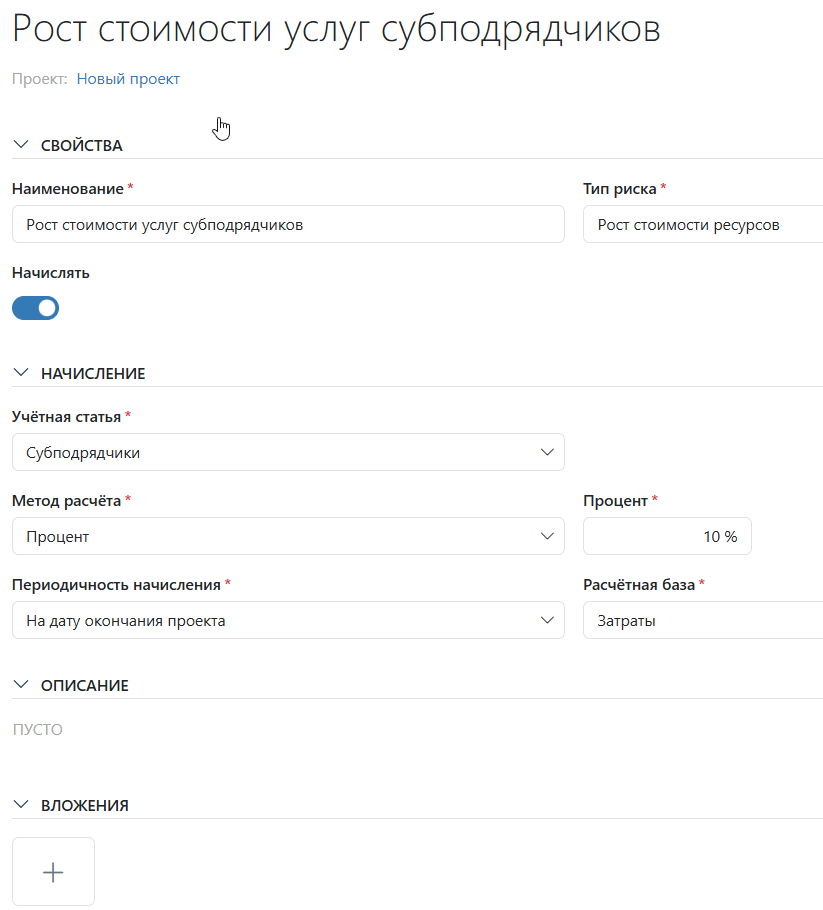Click the Процент value field

(x=667, y=536)
